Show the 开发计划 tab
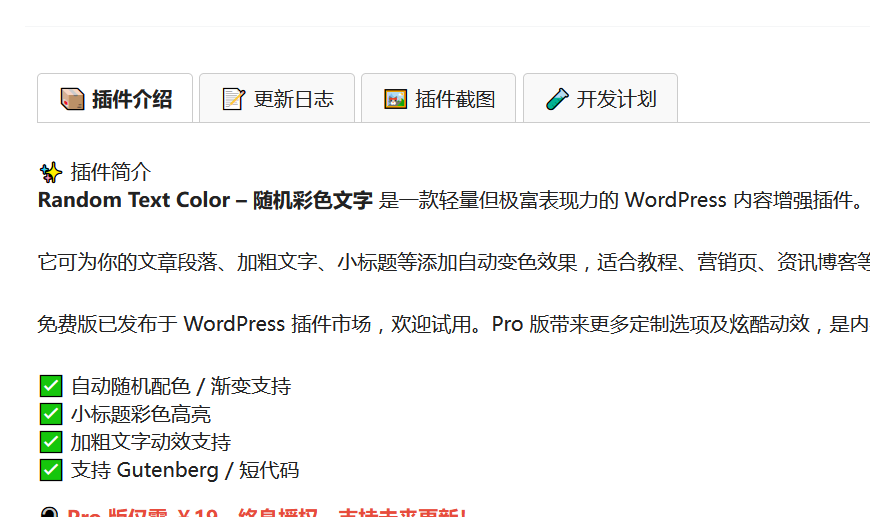Viewport: 870px width, 517px height. click(x=616, y=99)
